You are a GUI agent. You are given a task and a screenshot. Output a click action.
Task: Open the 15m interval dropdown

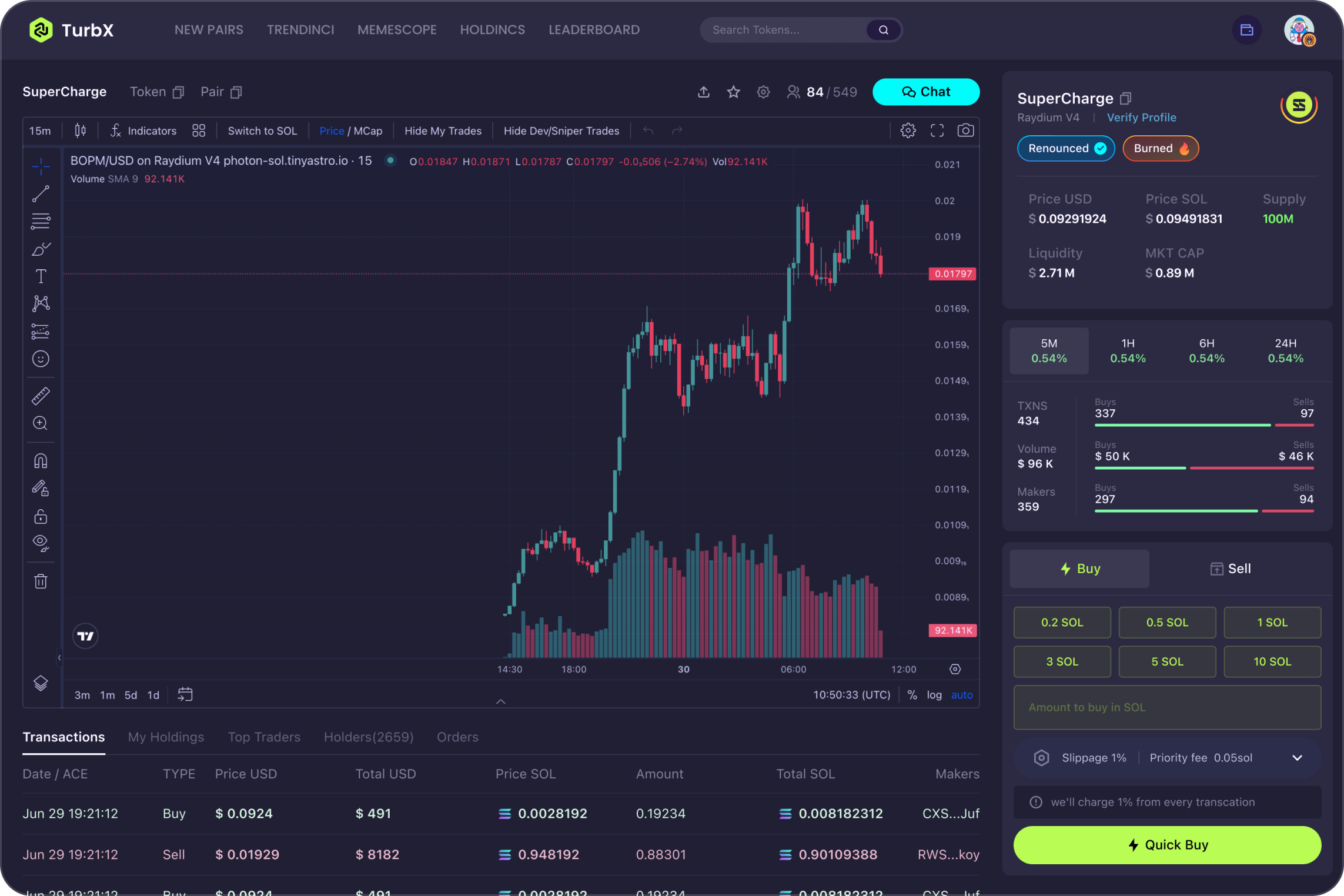coord(40,131)
